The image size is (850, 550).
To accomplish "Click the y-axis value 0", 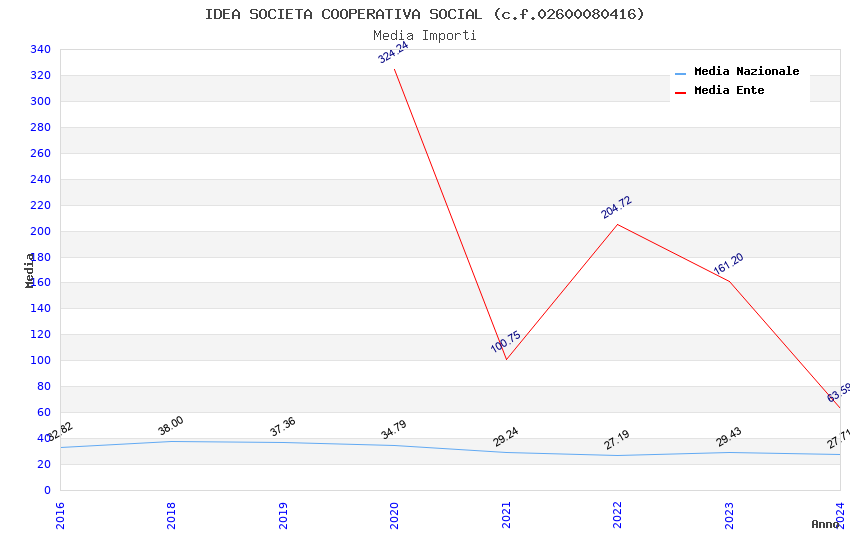I will (x=48, y=490).
